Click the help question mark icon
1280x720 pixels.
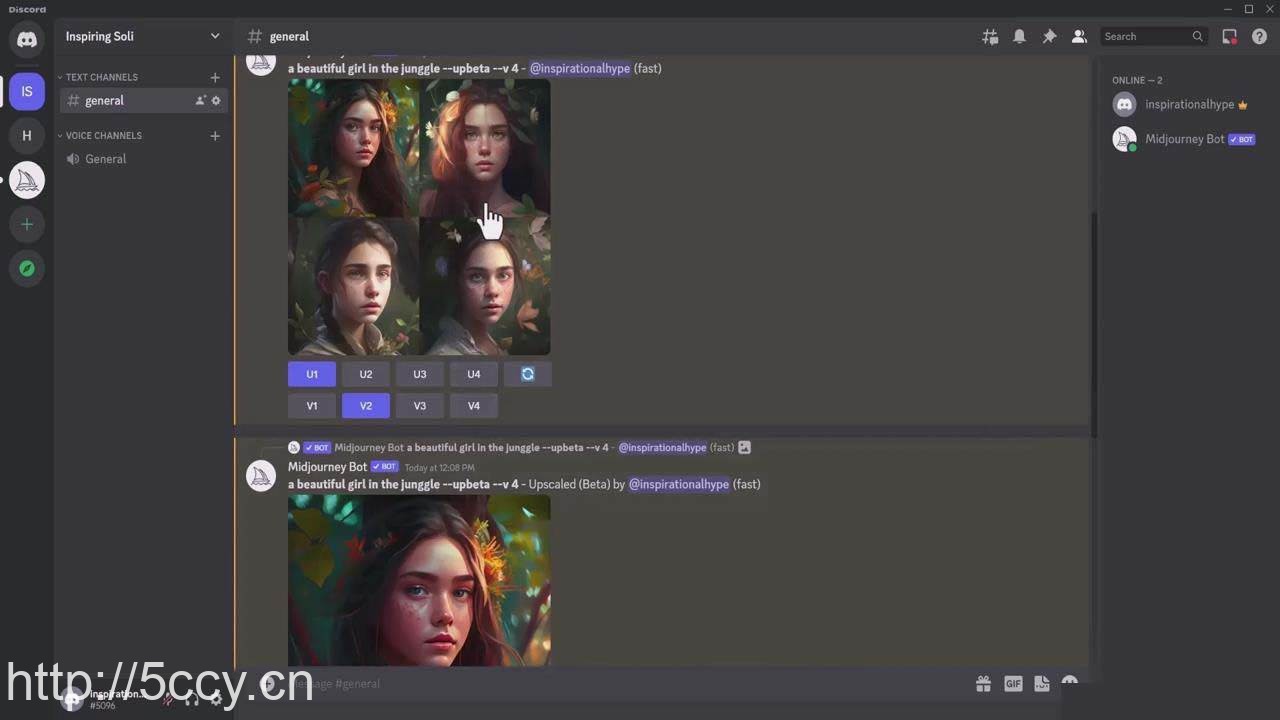click(x=1259, y=36)
